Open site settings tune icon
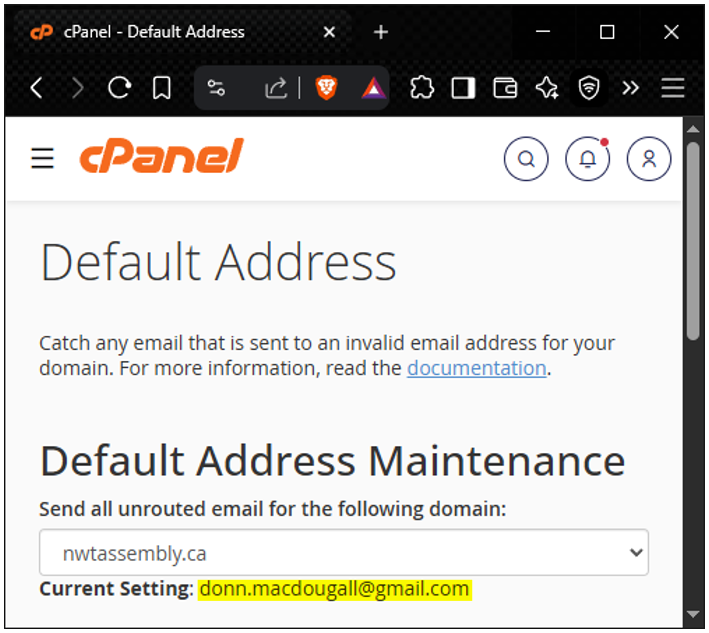This screenshot has width=709, height=633. [x=216, y=88]
